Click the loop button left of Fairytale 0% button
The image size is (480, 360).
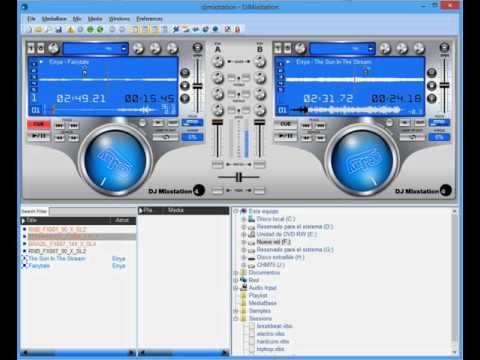tap(165, 137)
